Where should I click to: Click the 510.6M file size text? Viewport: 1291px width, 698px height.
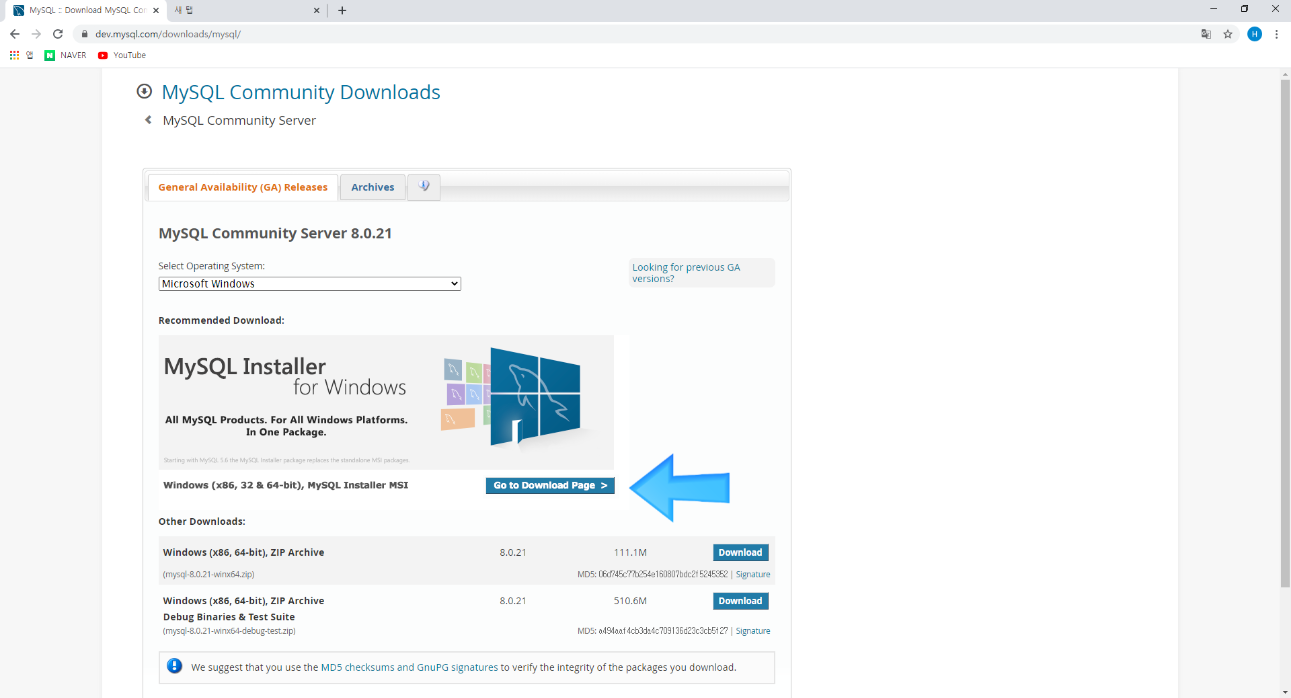coord(630,601)
